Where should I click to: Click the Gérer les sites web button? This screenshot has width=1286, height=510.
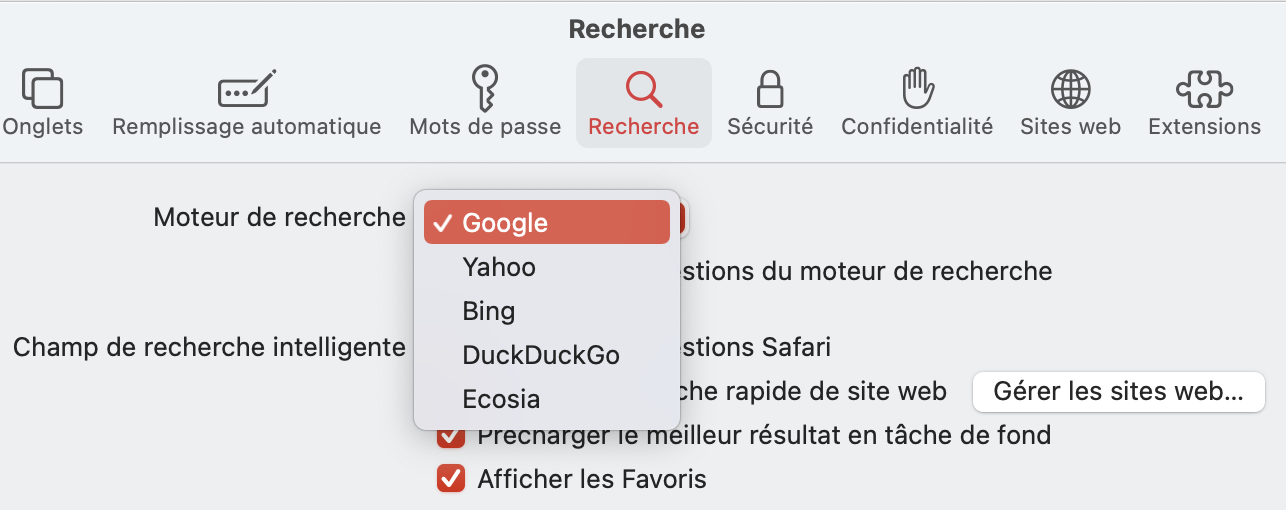click(1118, 392)
